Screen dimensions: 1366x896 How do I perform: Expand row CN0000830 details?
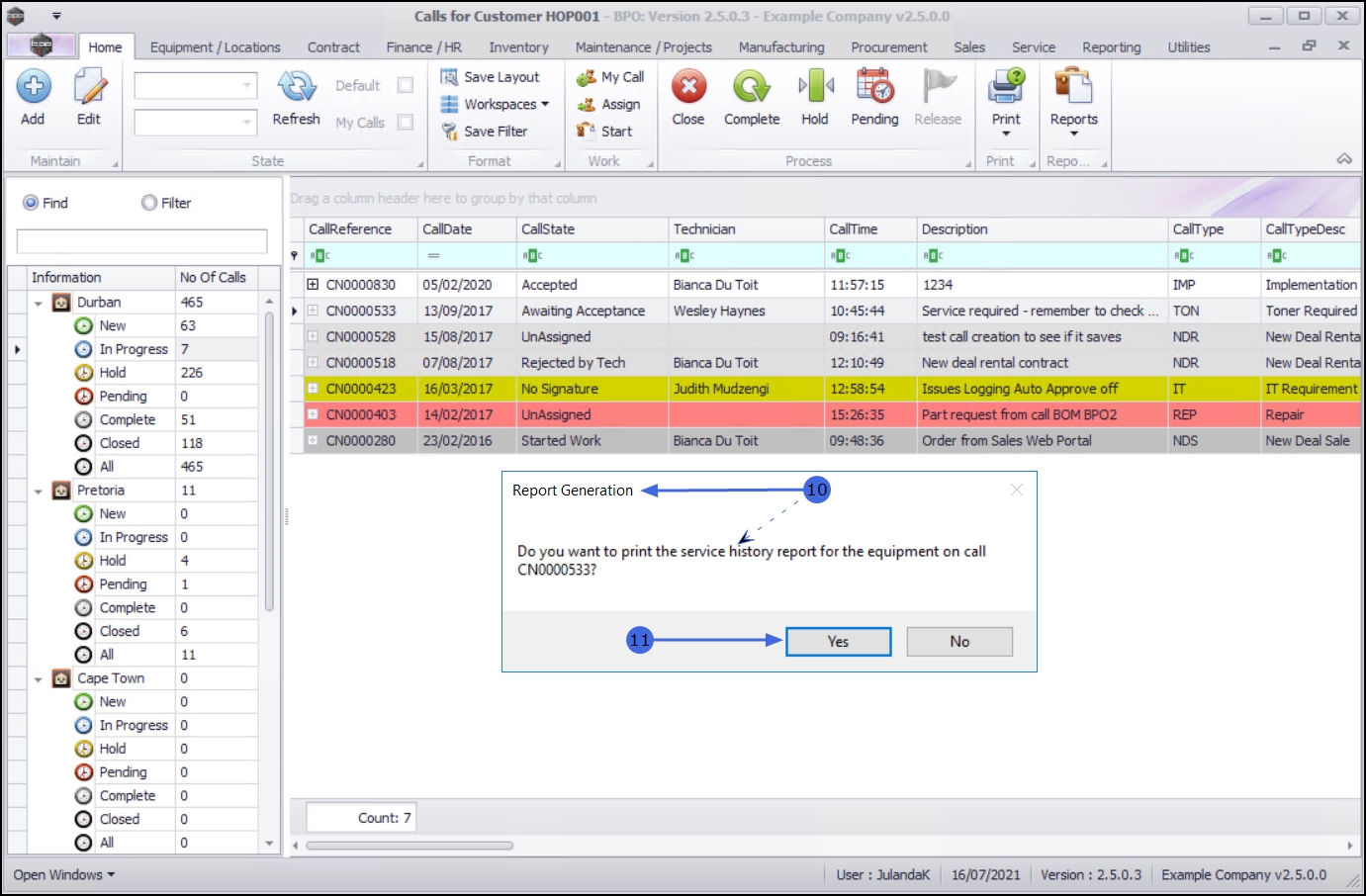(313, 284)
